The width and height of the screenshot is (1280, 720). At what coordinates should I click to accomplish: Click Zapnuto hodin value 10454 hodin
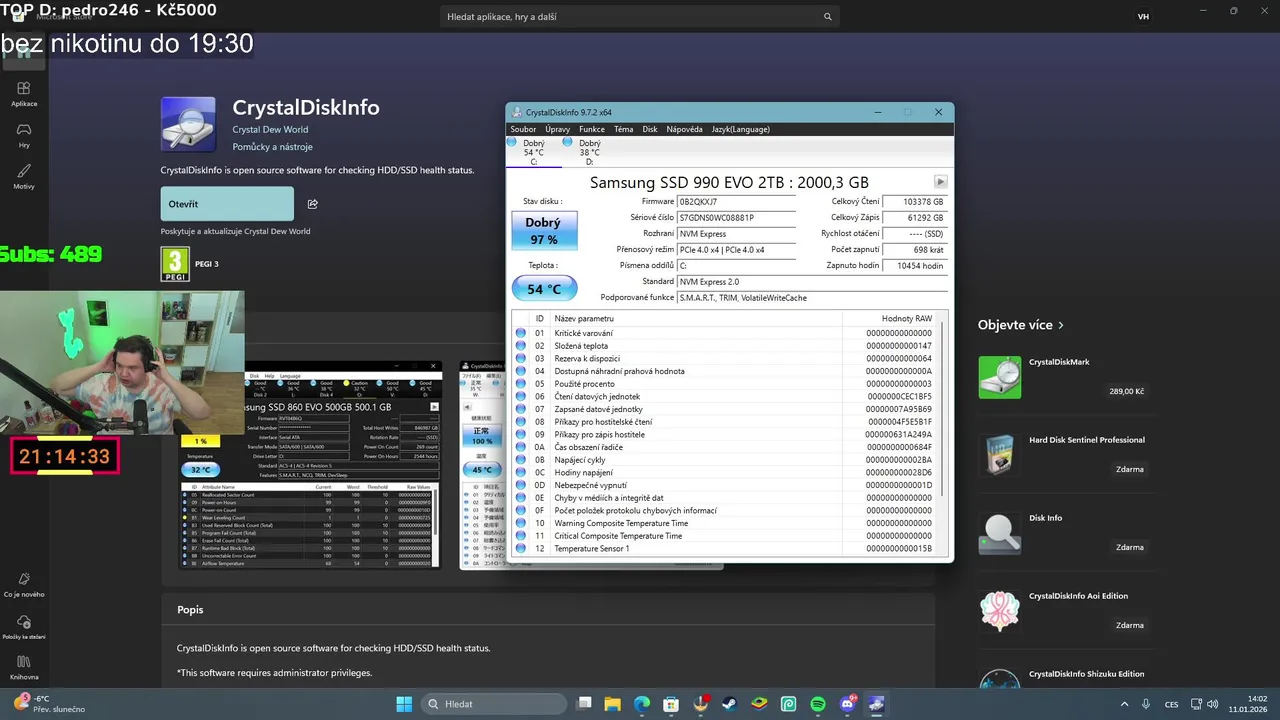[x=916, y=265]
